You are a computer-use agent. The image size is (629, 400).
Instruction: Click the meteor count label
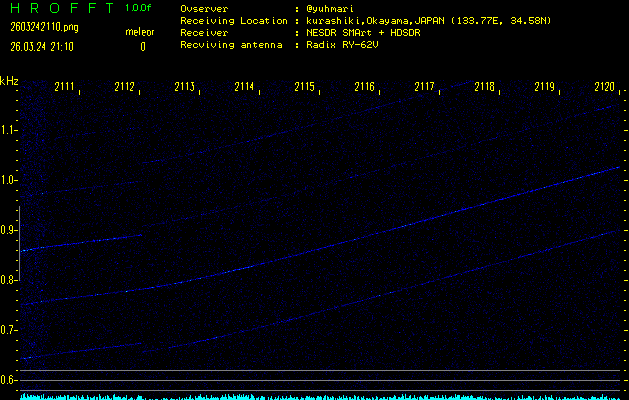point(139,32)
